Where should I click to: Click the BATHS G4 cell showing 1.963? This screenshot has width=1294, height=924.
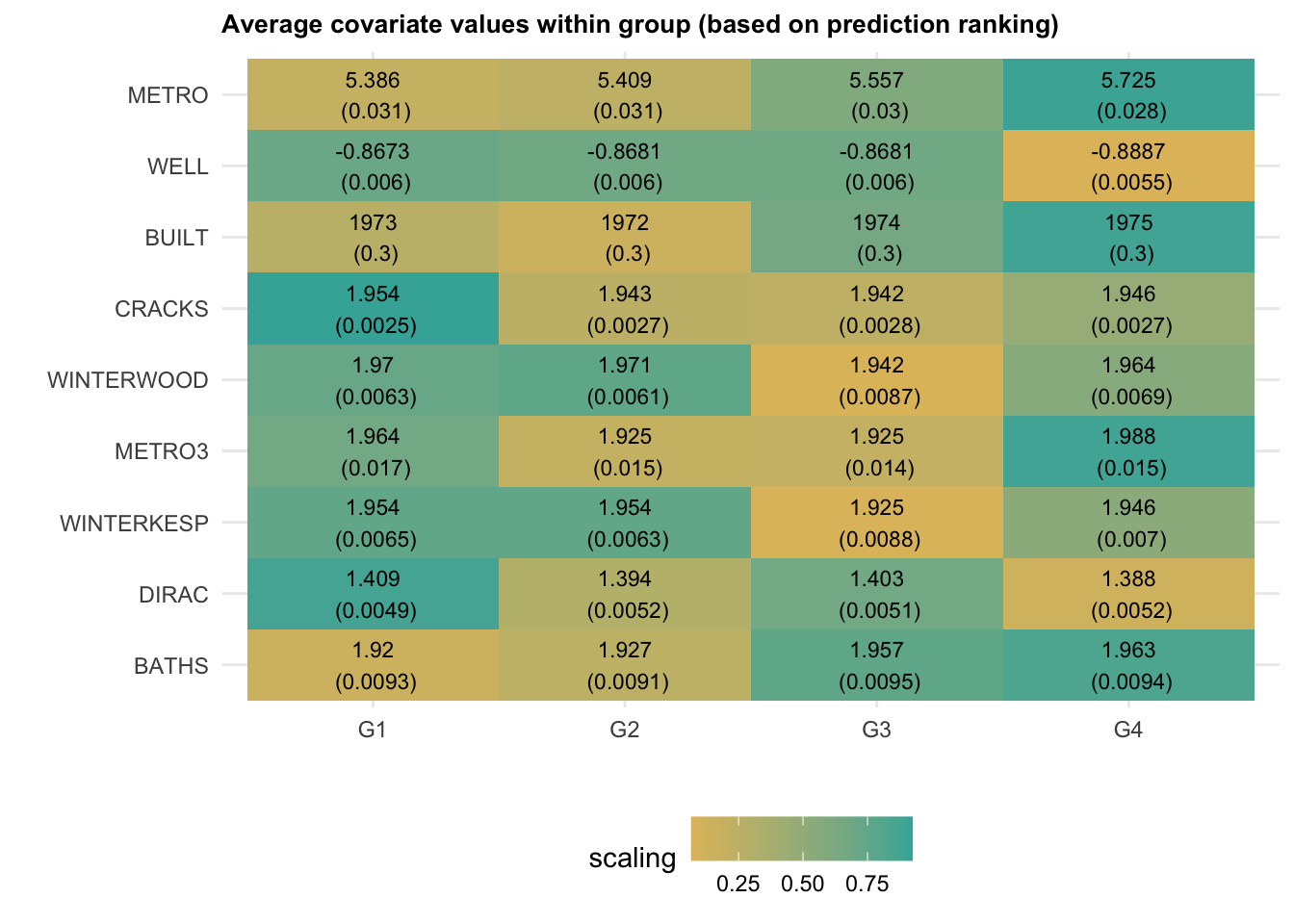click(x=1128, y=665)
